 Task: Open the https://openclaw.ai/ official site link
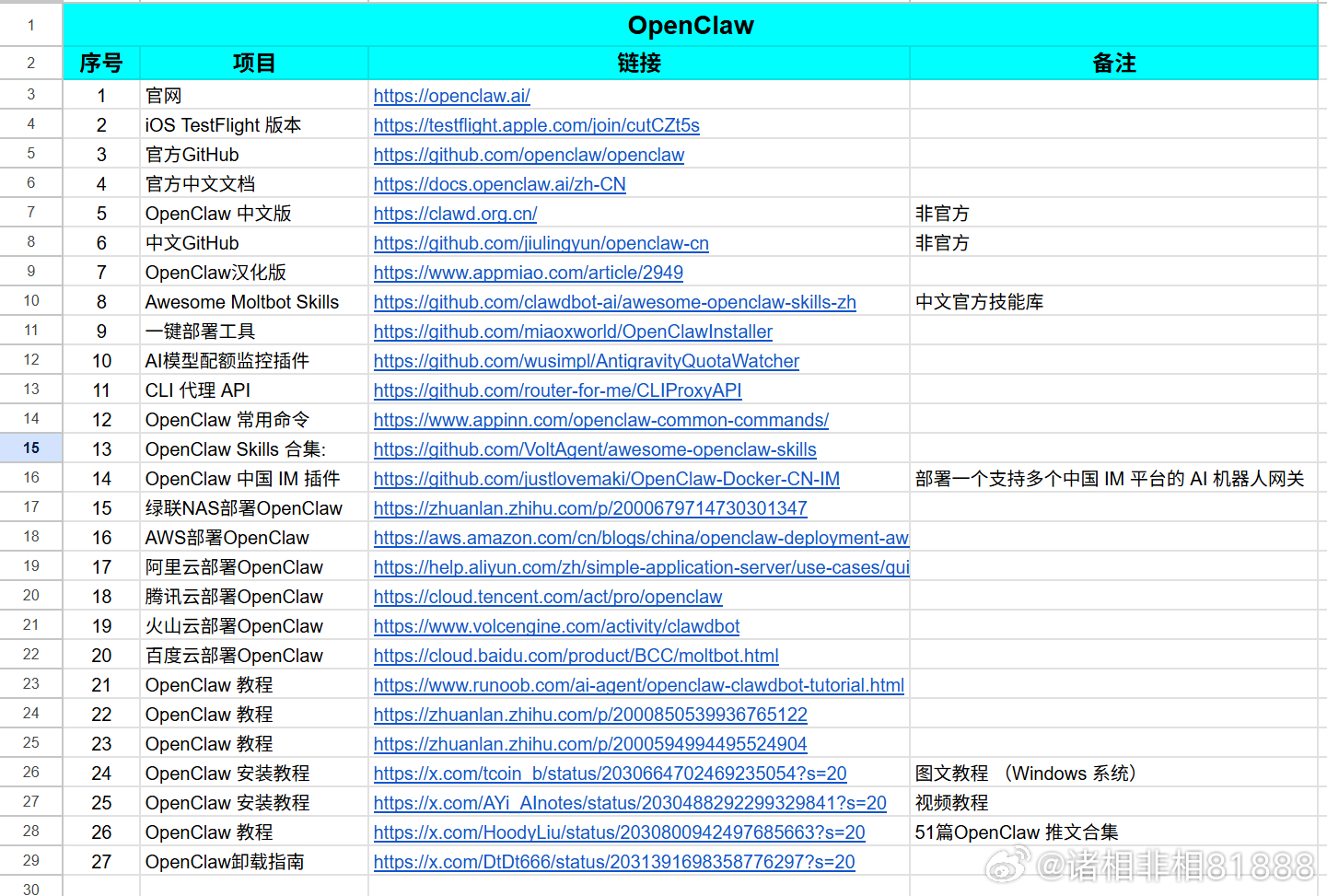coord(451,96)
